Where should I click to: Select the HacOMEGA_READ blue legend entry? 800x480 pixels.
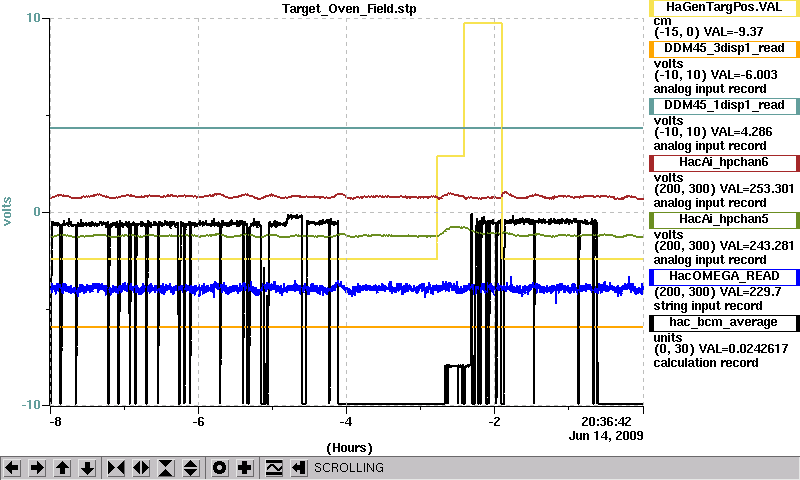point(724,276)
